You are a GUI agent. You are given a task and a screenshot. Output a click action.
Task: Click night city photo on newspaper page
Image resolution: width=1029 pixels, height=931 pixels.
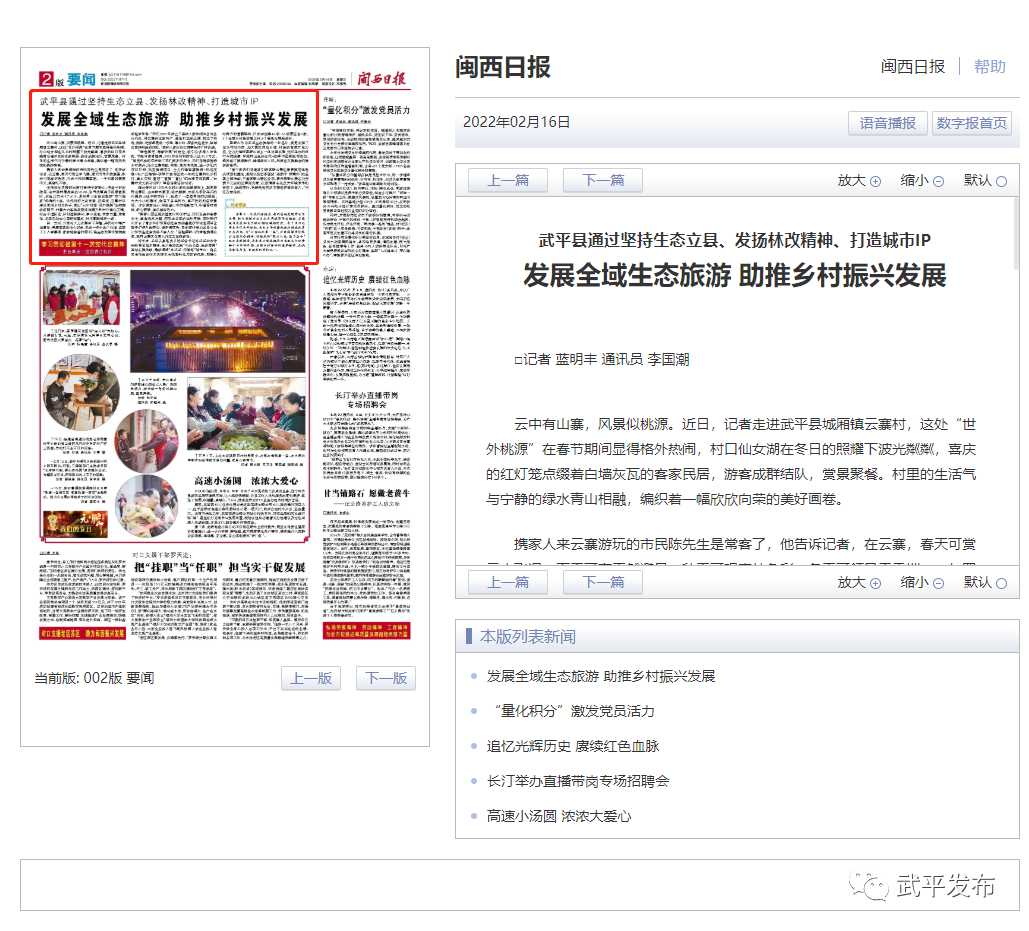tap(218, 320)
